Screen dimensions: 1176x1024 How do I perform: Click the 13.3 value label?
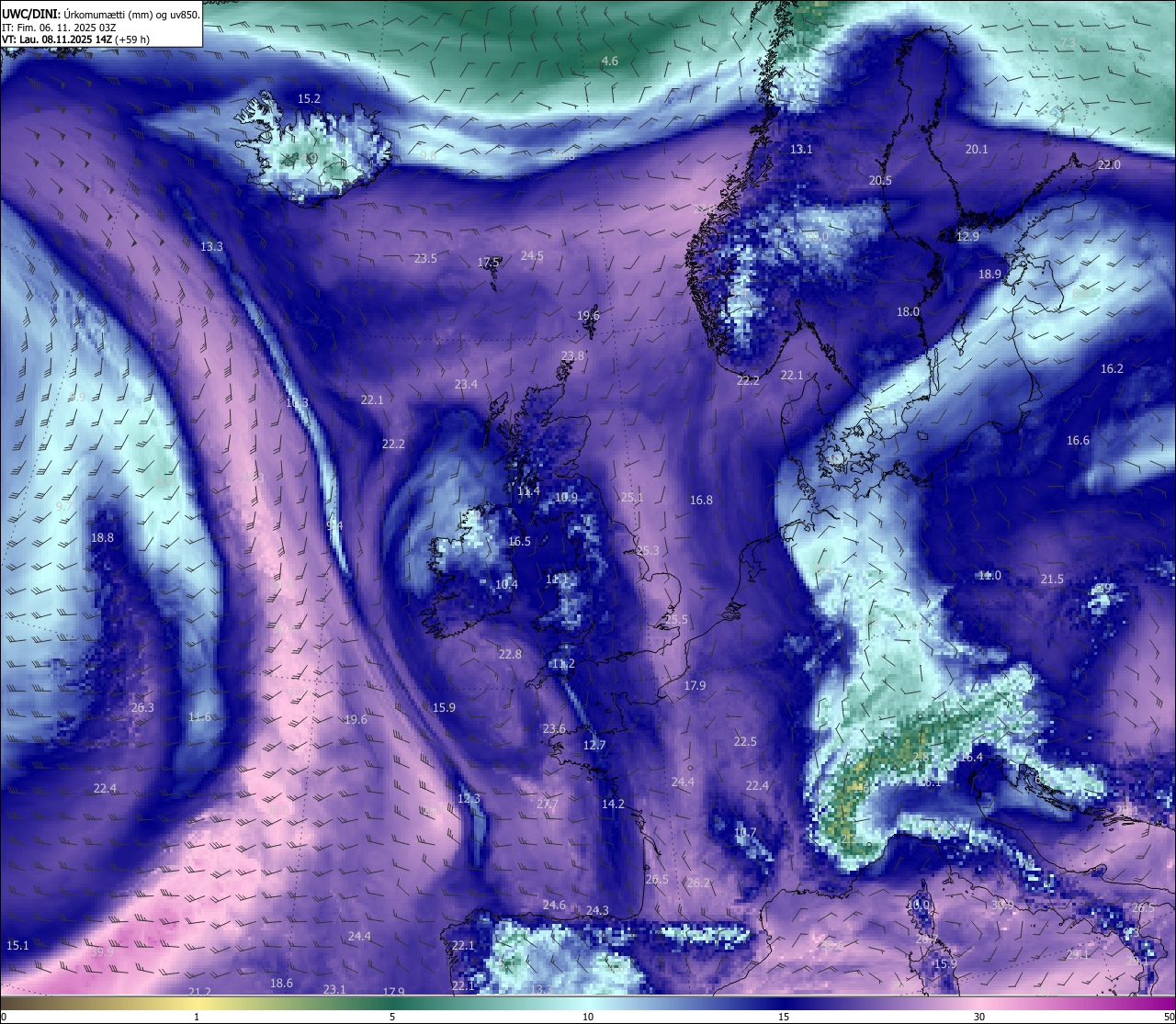(x=211, y=246)
